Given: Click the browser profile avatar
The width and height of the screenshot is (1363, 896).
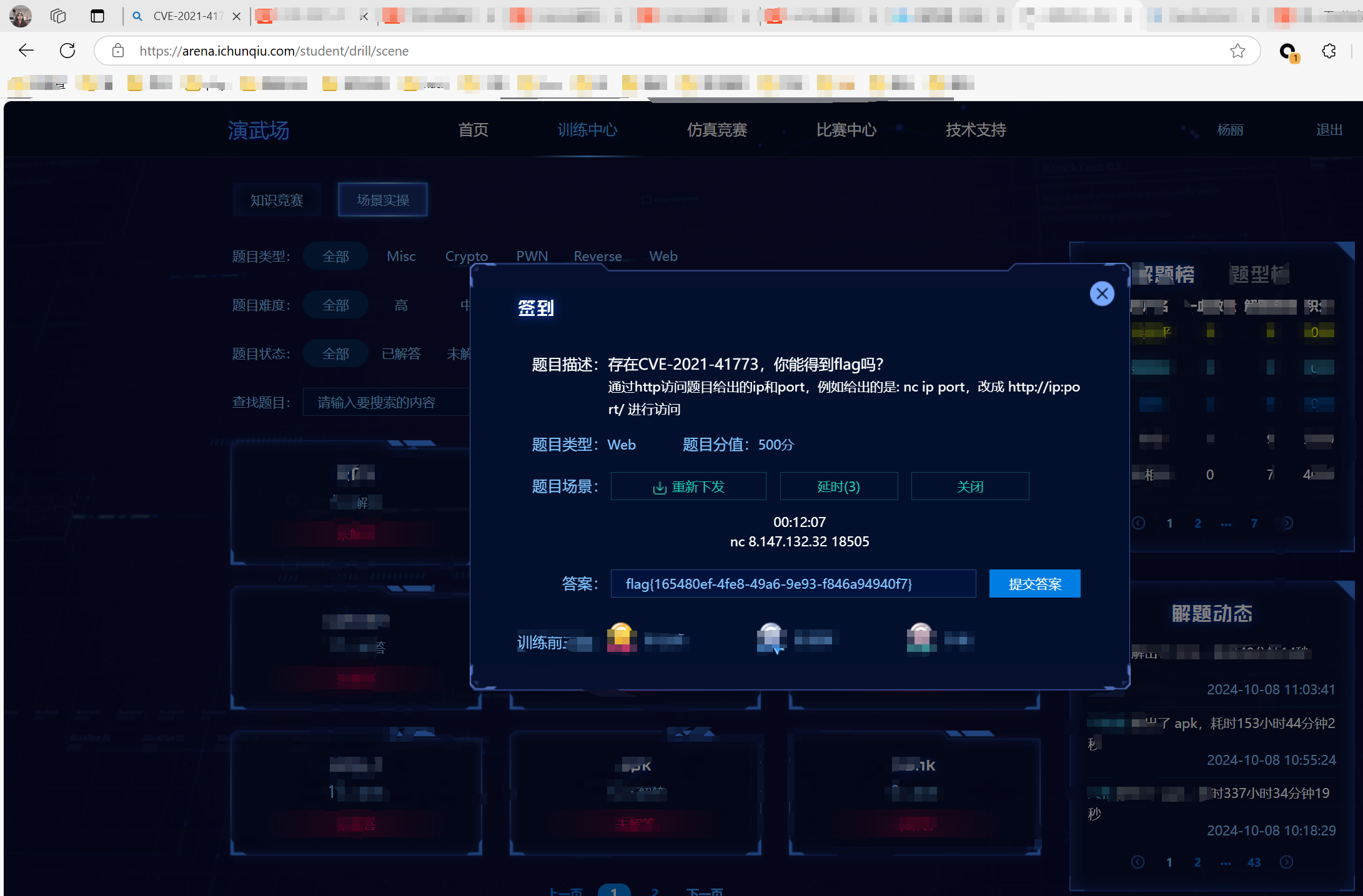Looking at the screenshot, I should point(20,16).
